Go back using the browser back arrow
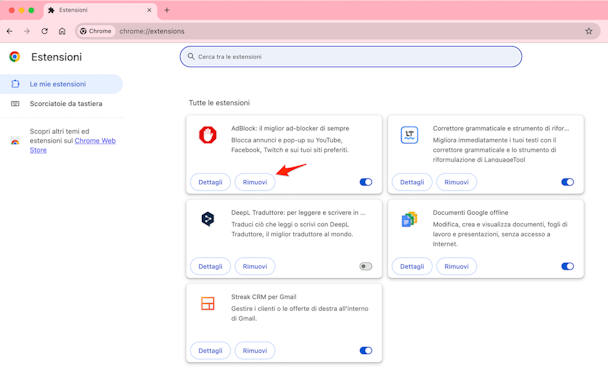608x376 pixels. click(x=10, y=31)
